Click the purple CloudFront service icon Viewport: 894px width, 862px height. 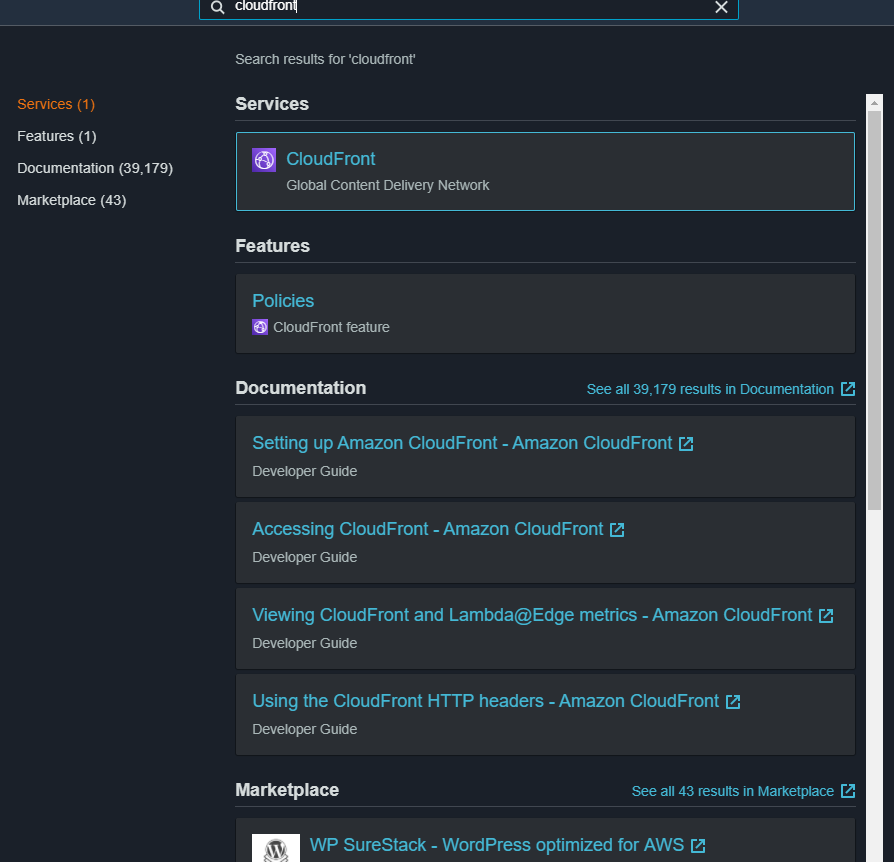[x=264, y=160]
